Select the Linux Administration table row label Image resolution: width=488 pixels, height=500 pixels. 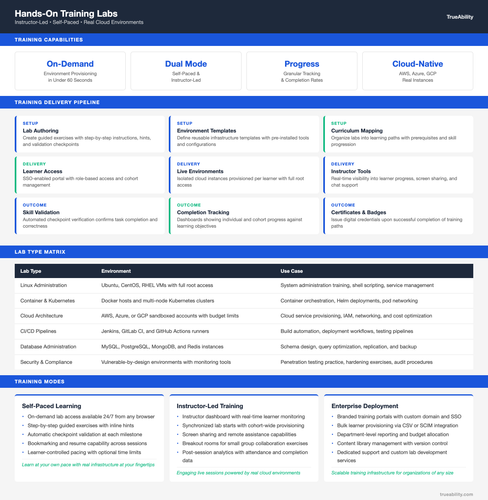(x=43, y=285)
